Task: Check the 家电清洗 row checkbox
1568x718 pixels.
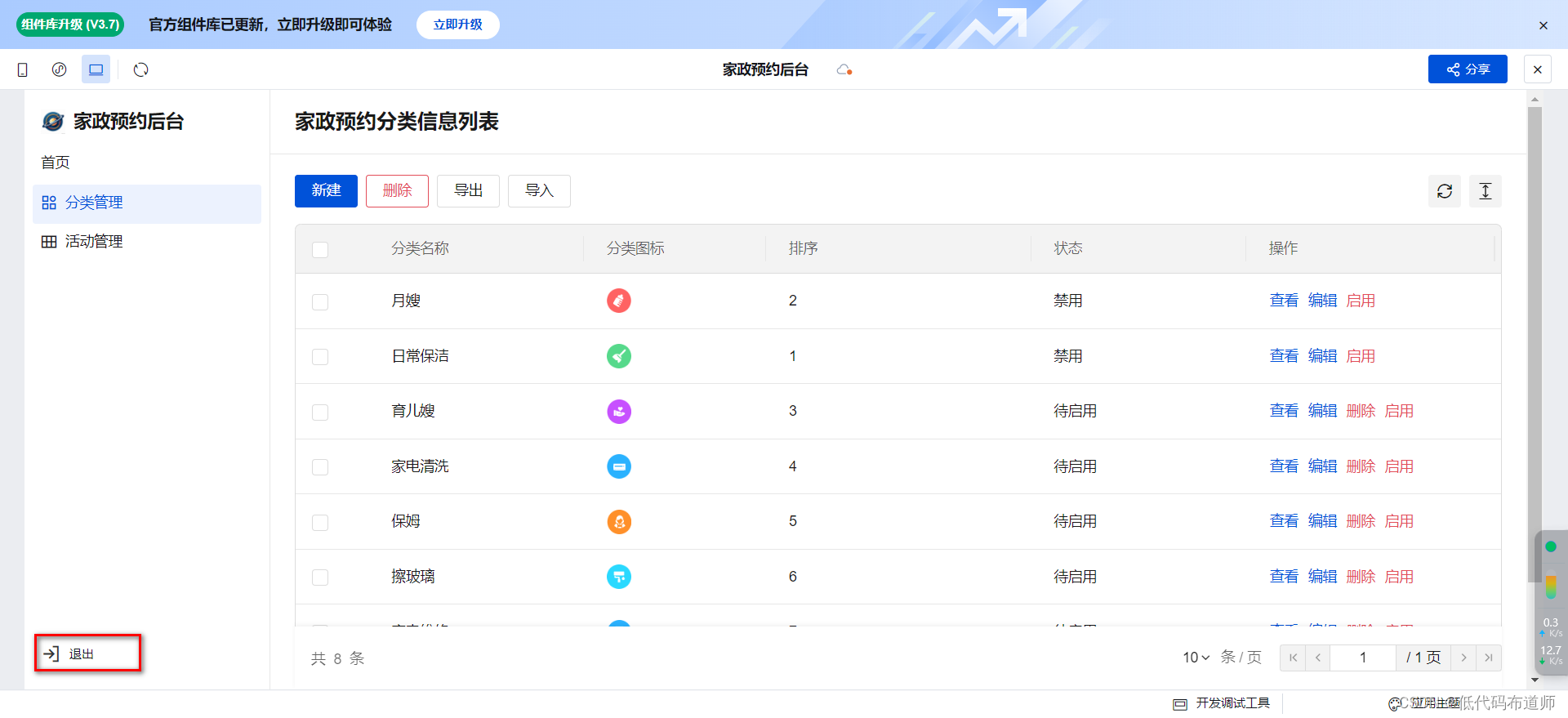Action: 320,467
